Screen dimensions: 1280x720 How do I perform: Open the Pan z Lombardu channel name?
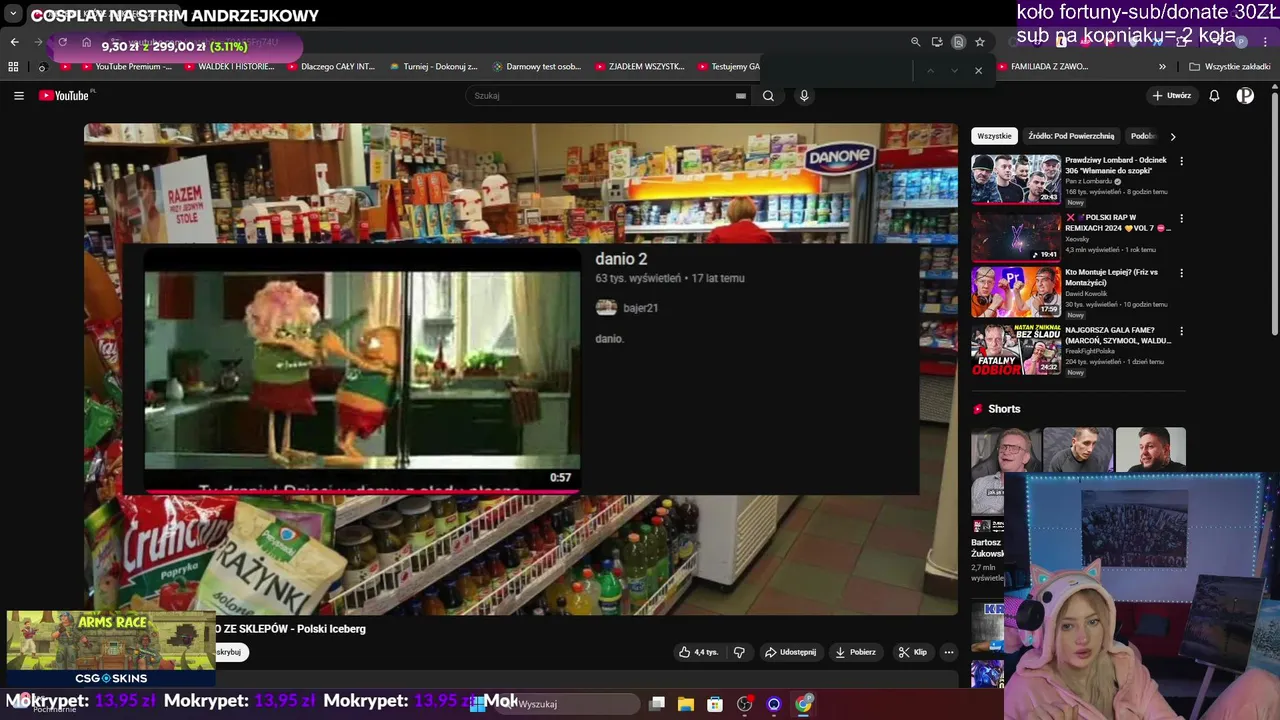pos(1089,181)
